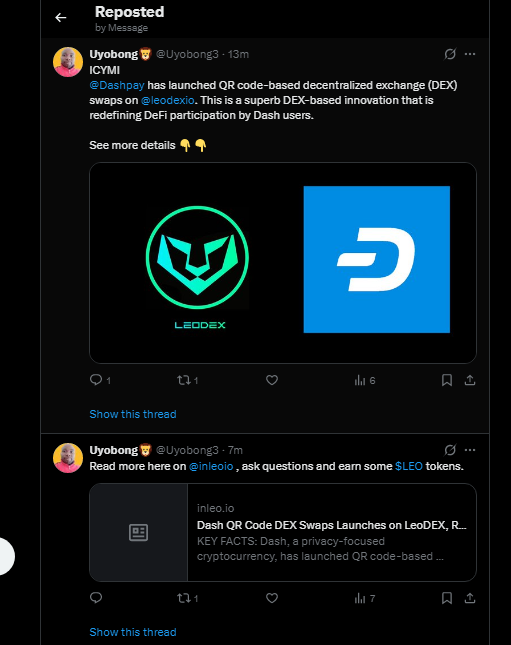Like the ICYMI Dashpay post
This screenshot has height=645, width=511.
click(272, 380)
